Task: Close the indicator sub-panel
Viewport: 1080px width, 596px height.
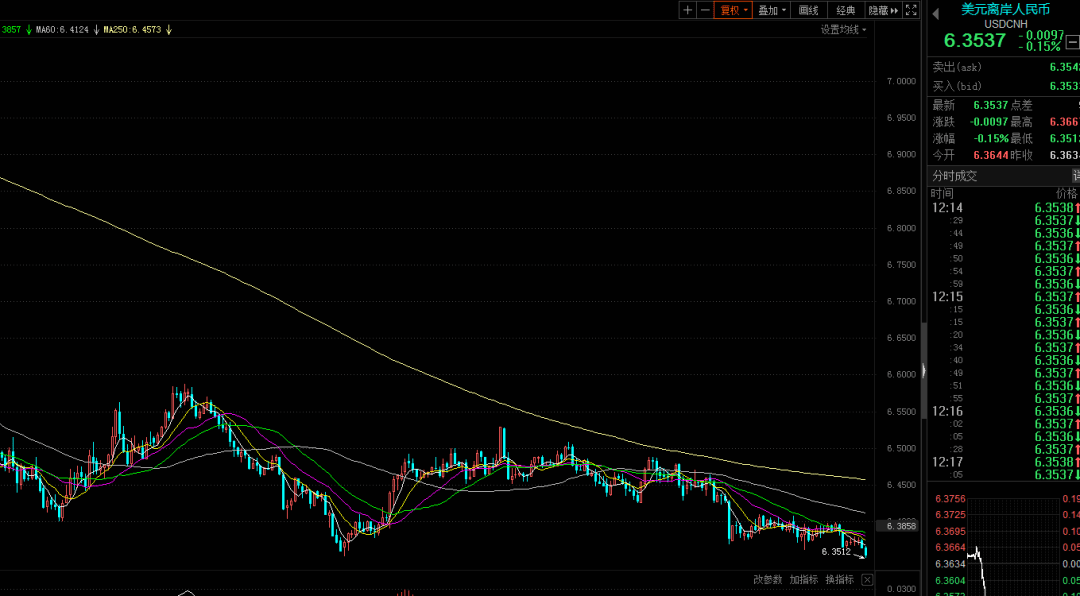Action: [x=867, y=579]
